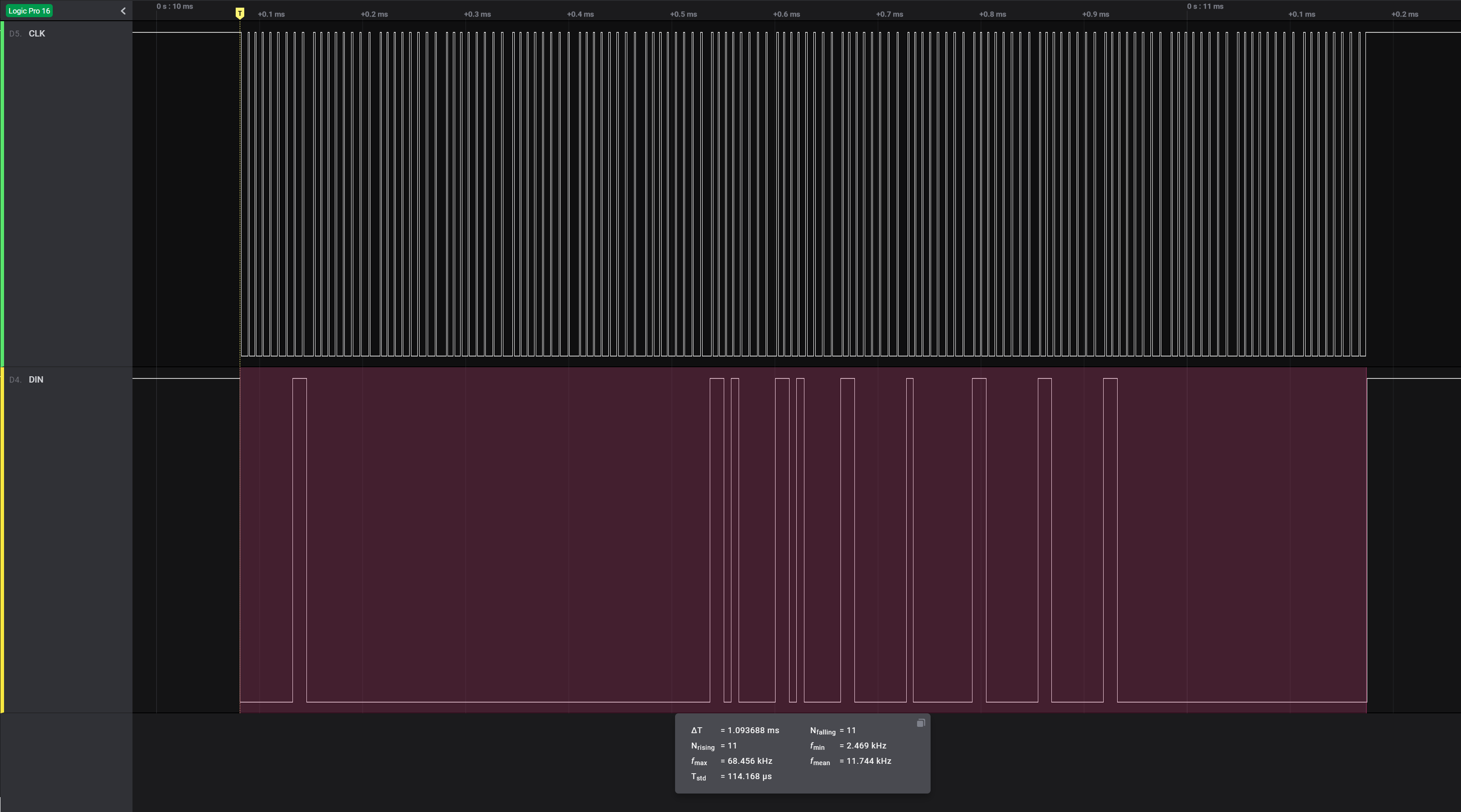Collapse the channel sidebar with chevron

click(x=123, y=11)
